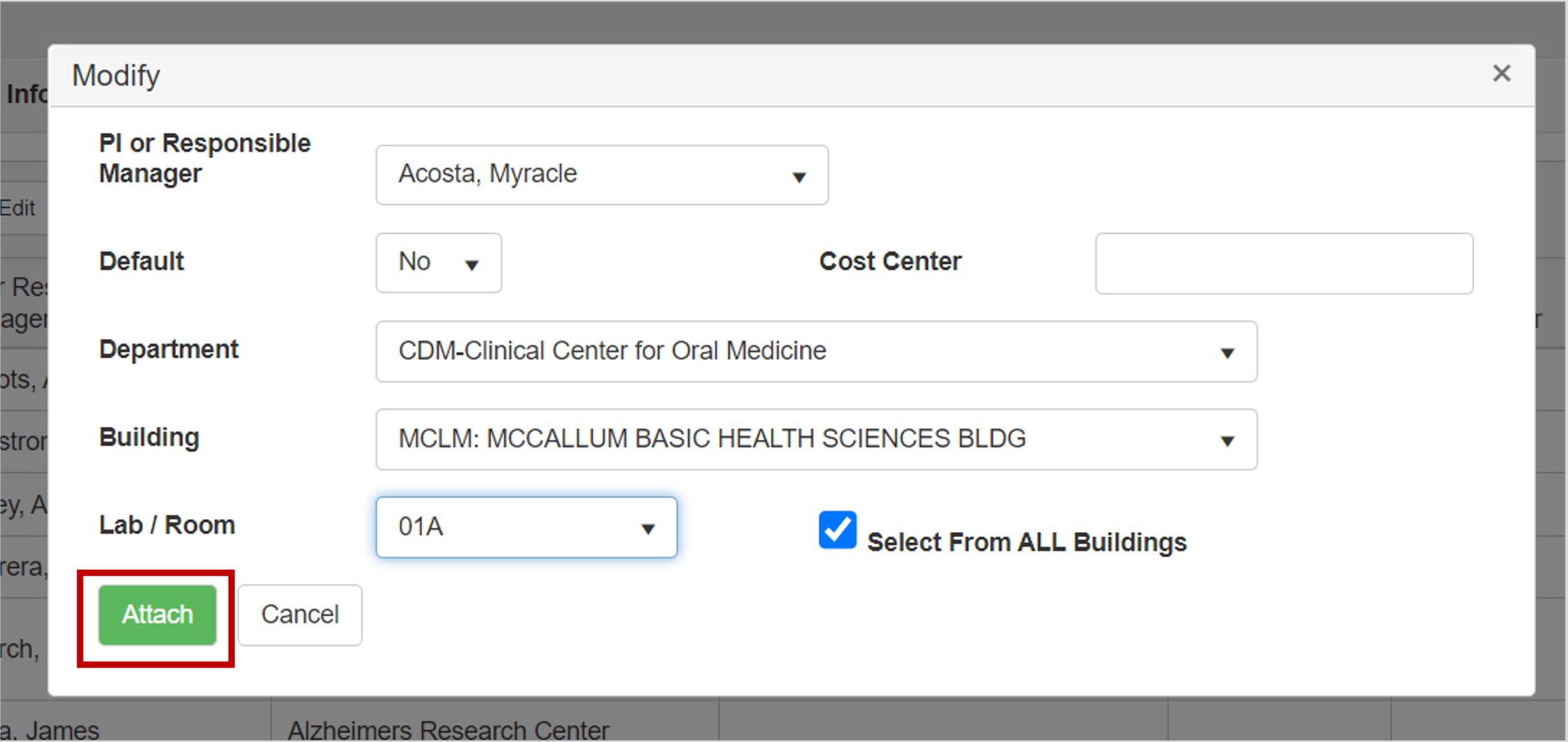Click the Alzheimers Research Center cell
1568x742 pixels.
pyautogui.click(x=448, y=730)
